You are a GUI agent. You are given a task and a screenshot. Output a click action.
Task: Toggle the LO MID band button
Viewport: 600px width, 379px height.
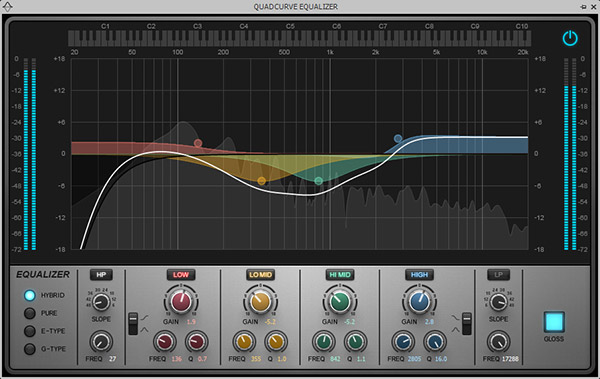pyautogui.click(x=260, y=274)
